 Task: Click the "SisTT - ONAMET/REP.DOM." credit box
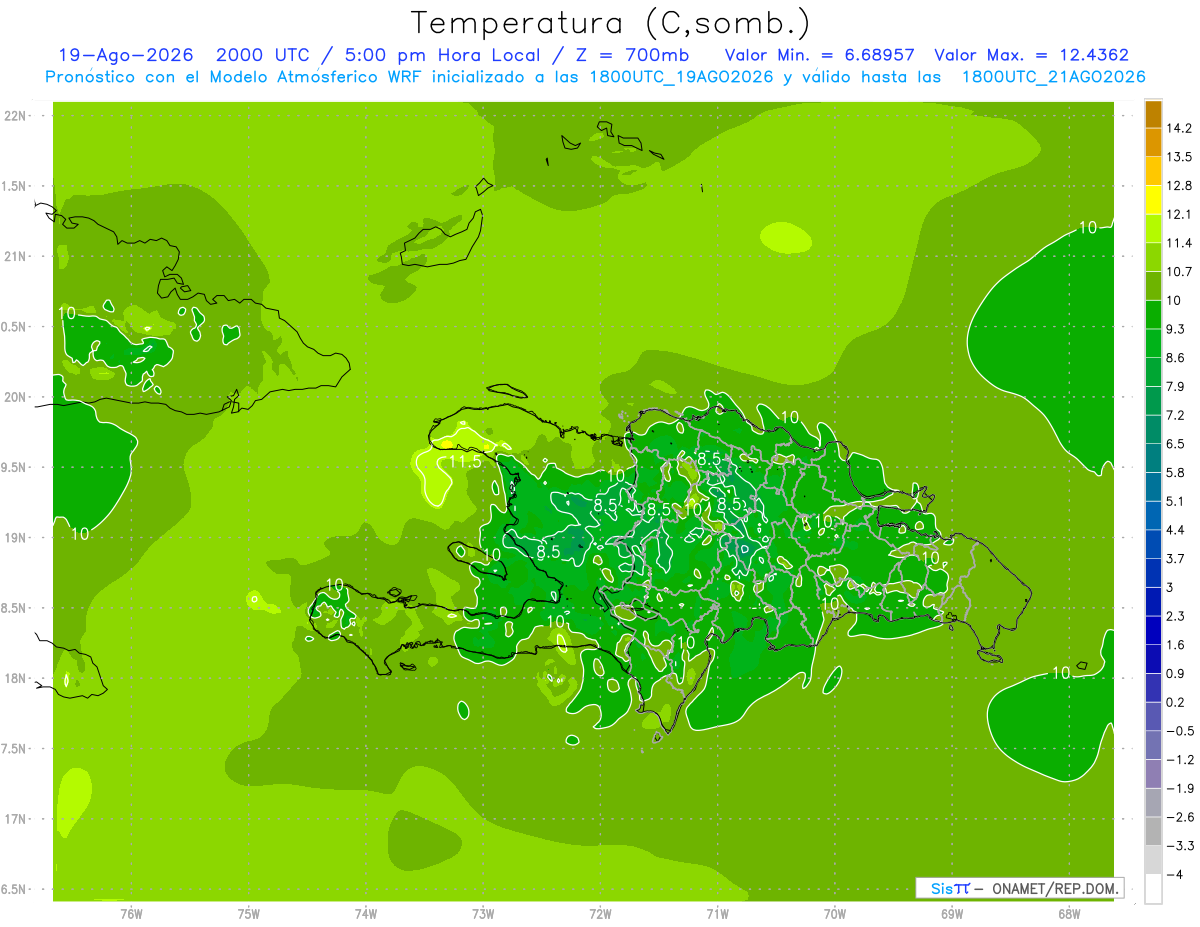(1019, 888)
